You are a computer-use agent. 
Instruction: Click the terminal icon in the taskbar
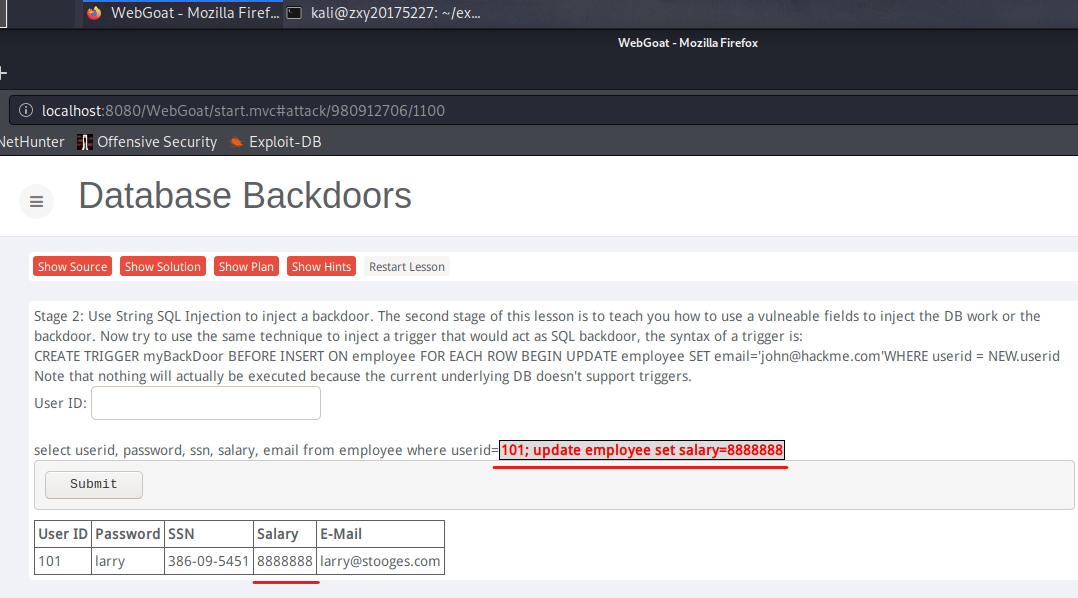[x=294, y=13]
